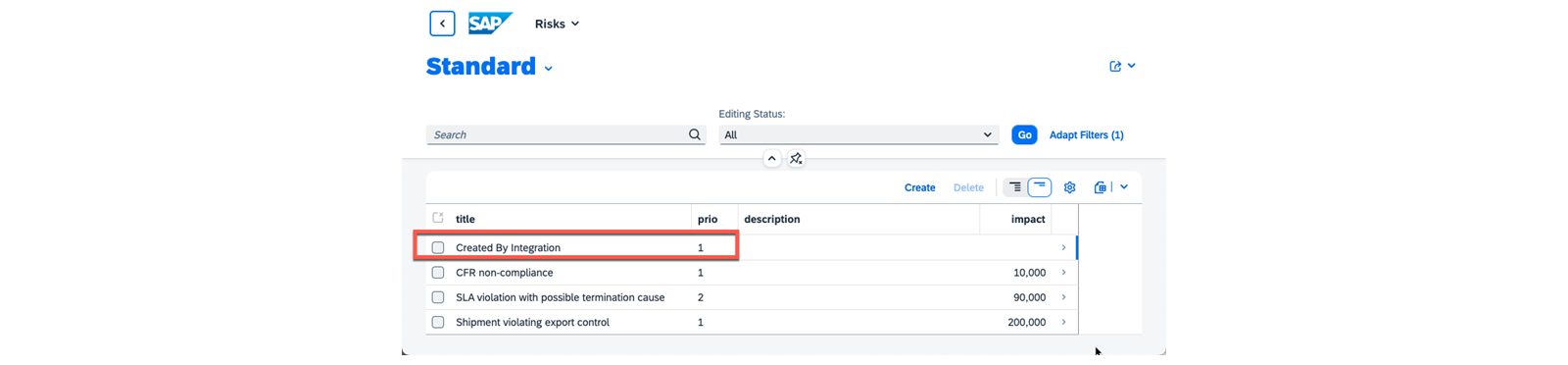This screenshot has width=1568, height=365.
Task: Click SLA violation with possible termination cause
Action: pyautogui.click(x=560, y=297)
